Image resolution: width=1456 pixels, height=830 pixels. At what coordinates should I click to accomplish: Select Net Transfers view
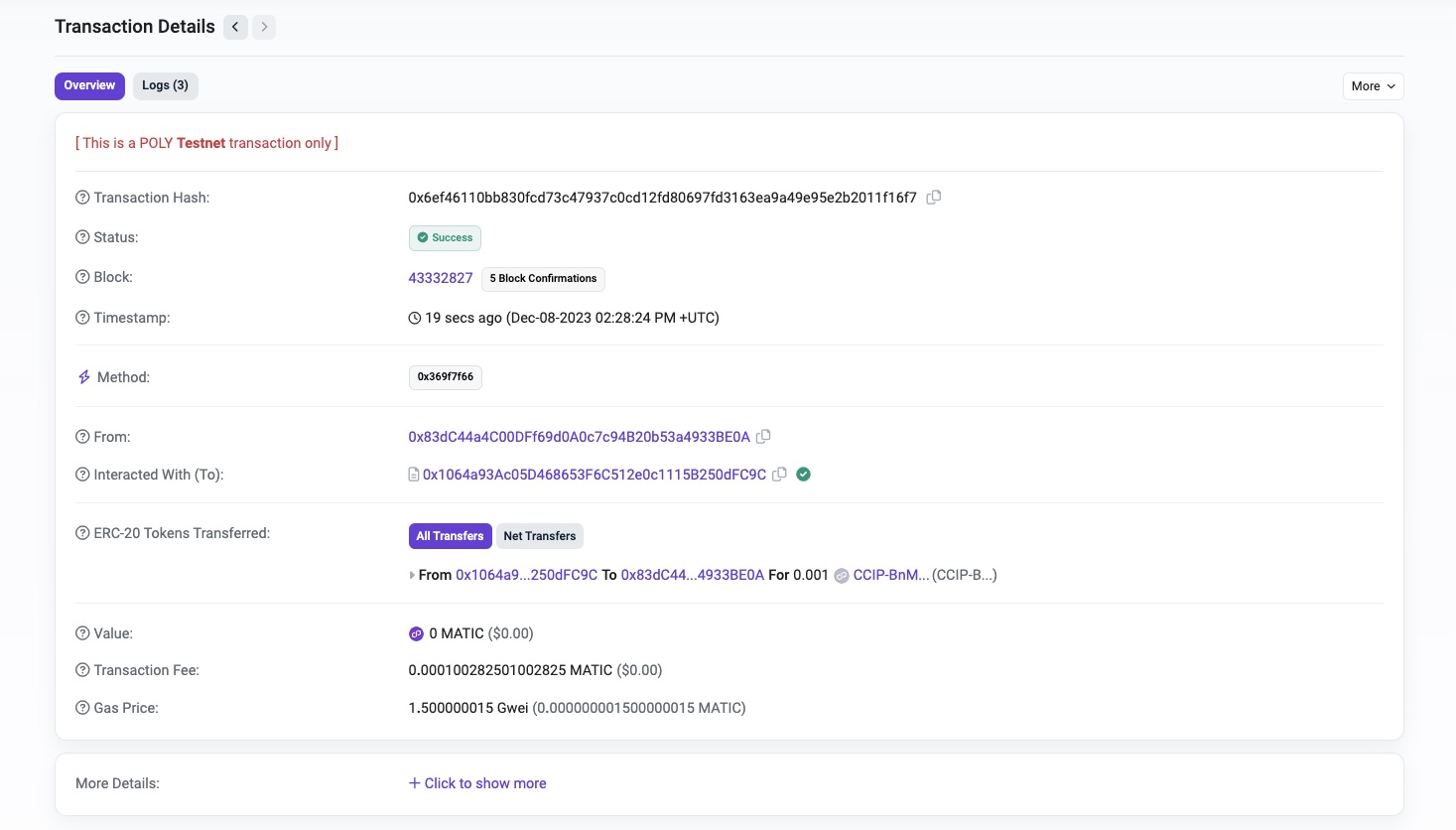(x=539, y=536)
